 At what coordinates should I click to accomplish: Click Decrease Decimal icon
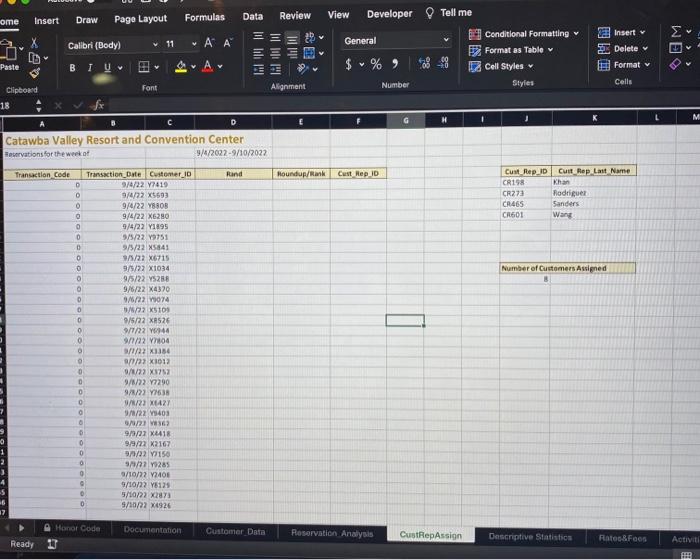(x=443, y=63)
